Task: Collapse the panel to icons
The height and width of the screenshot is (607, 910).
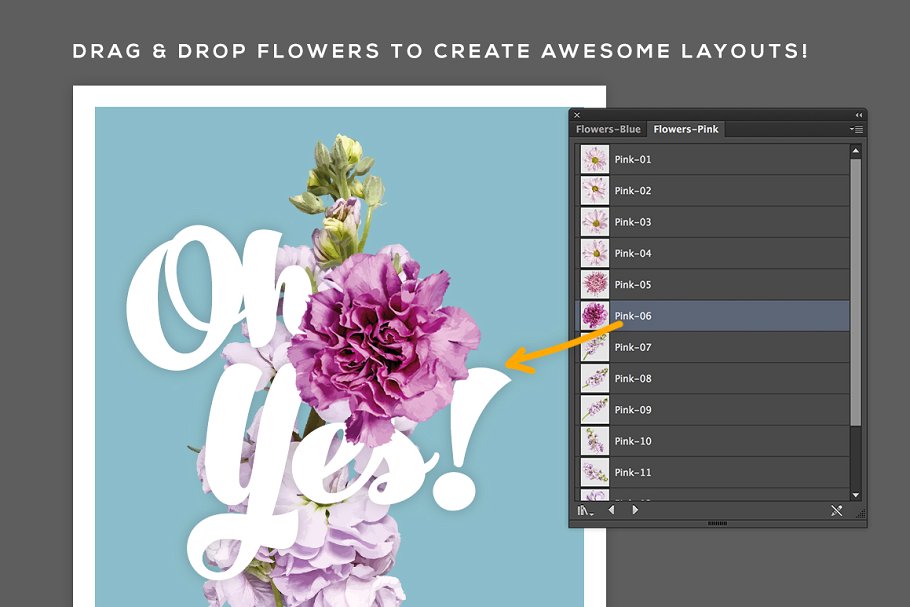Action: tap(859, 114)
